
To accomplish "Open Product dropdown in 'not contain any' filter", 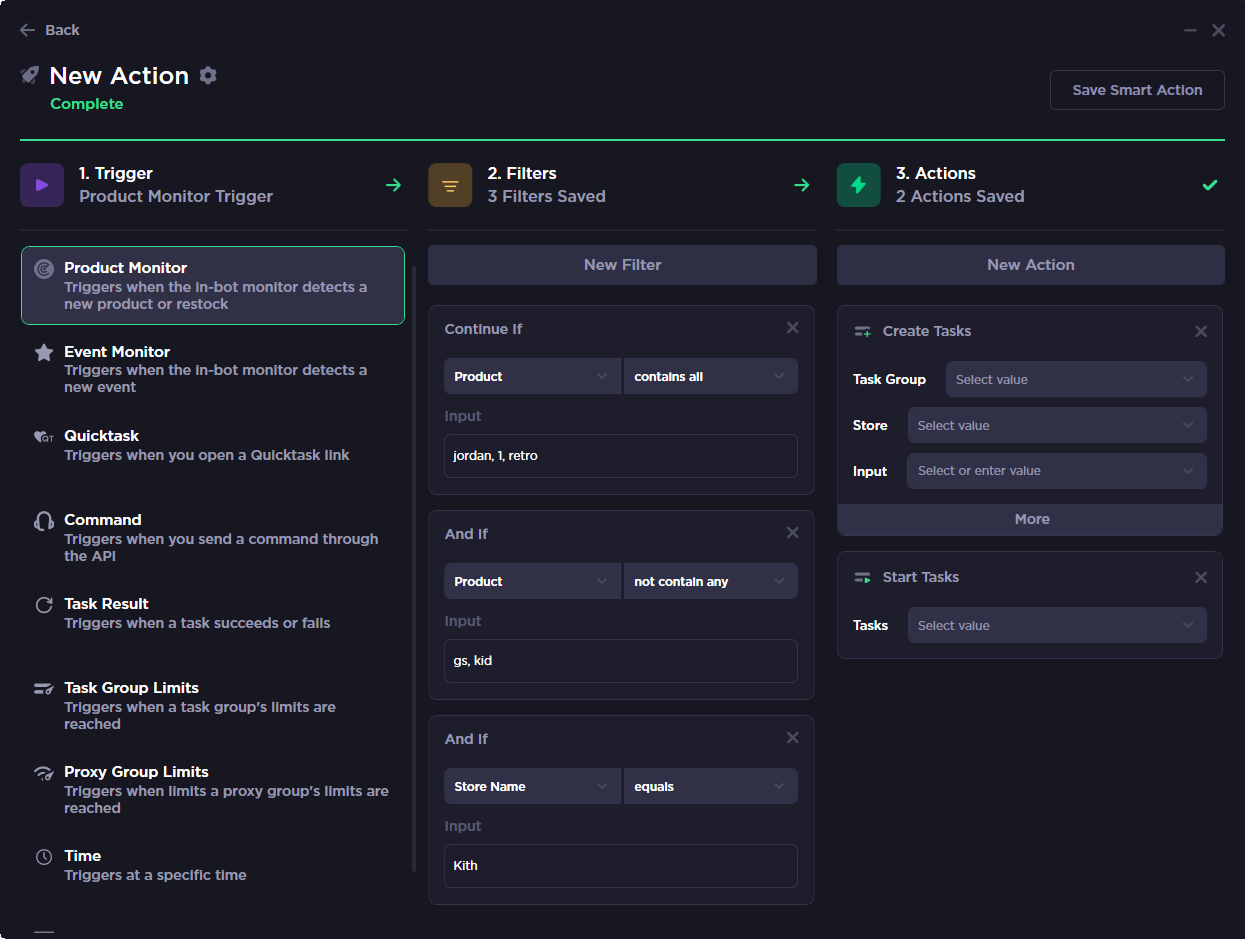I will 532,581.
